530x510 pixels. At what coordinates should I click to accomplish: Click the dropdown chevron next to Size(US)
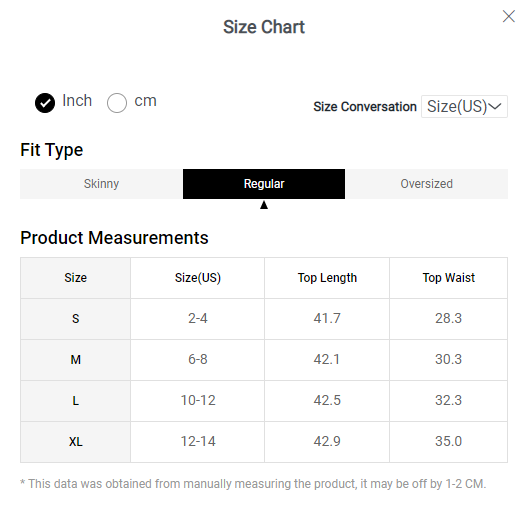pos(495,107)
